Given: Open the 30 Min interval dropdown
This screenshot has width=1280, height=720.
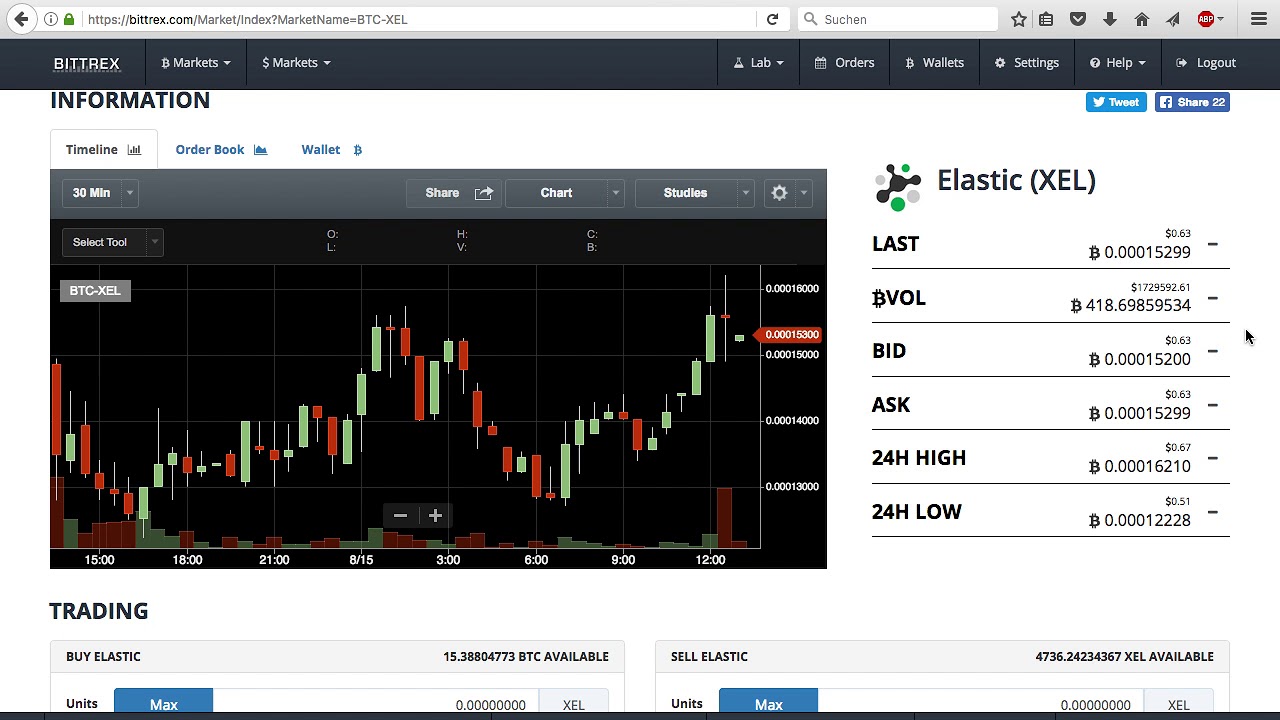Looking at the screenshot, I should 99,193.
